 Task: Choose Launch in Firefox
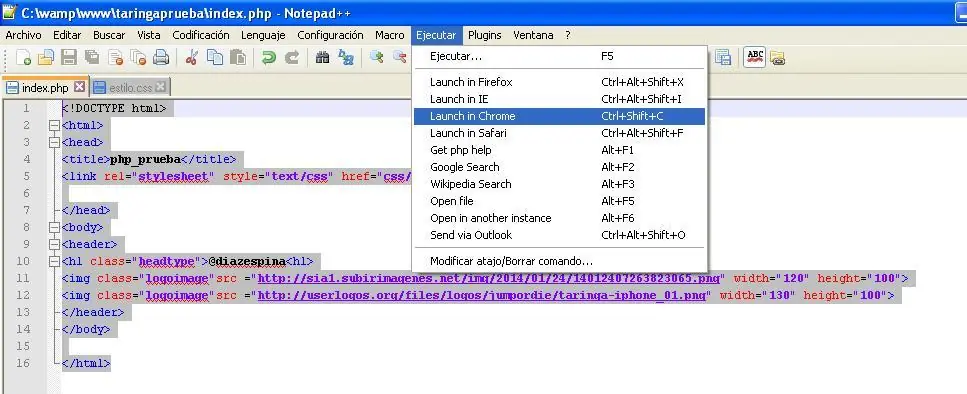tap(559, 82)
